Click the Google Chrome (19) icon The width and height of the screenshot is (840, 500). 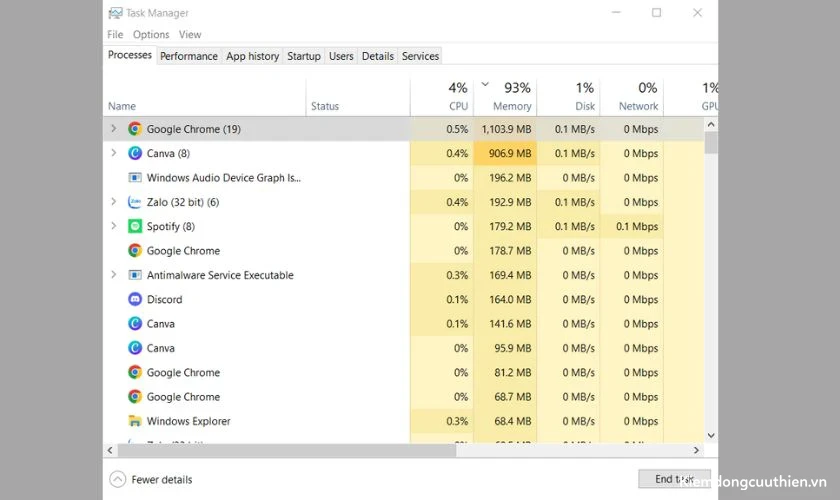coord(135,129)
